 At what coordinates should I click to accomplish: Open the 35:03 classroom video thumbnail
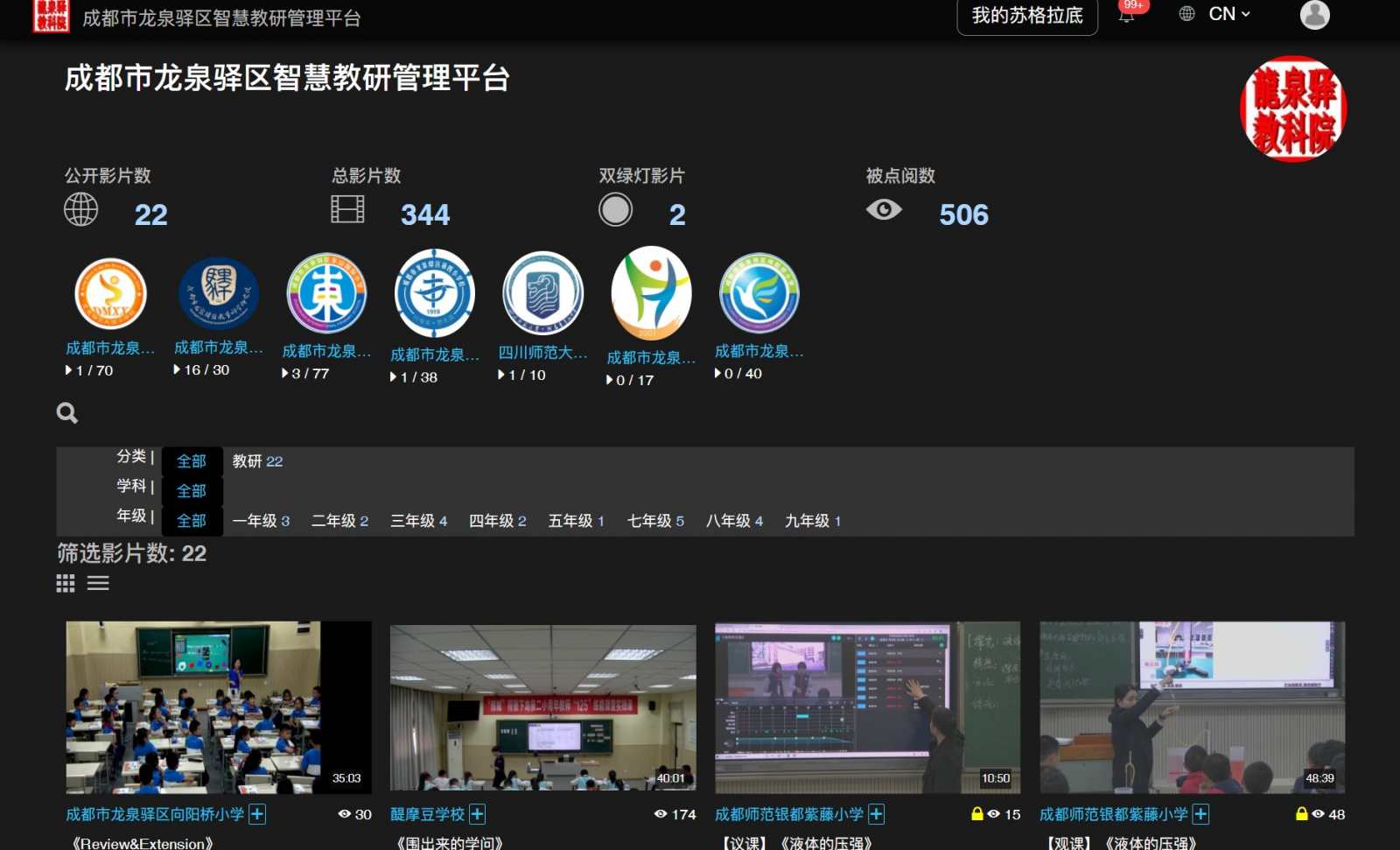pos(219,707)
